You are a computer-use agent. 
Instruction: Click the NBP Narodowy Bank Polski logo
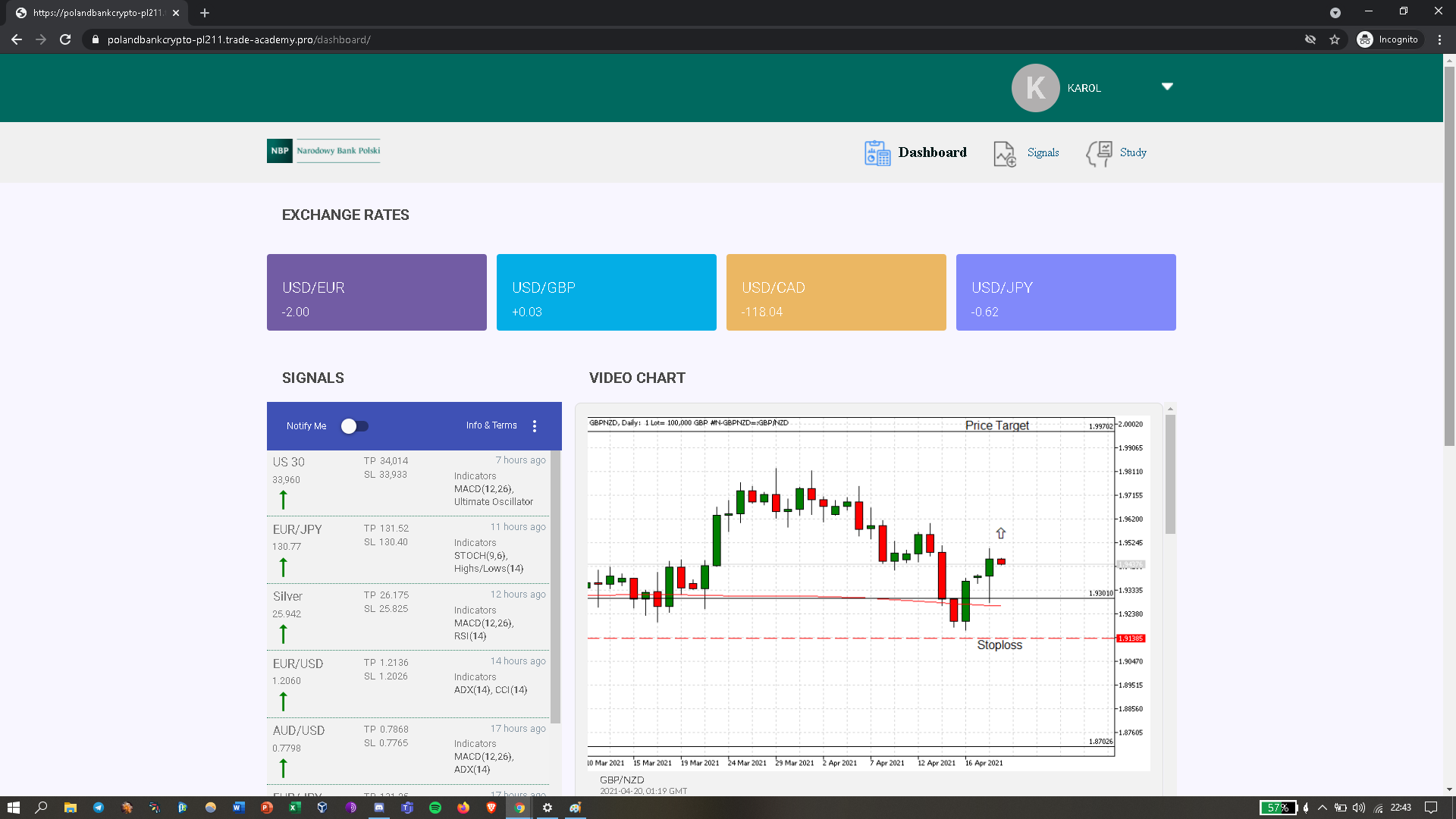[324, 151]
